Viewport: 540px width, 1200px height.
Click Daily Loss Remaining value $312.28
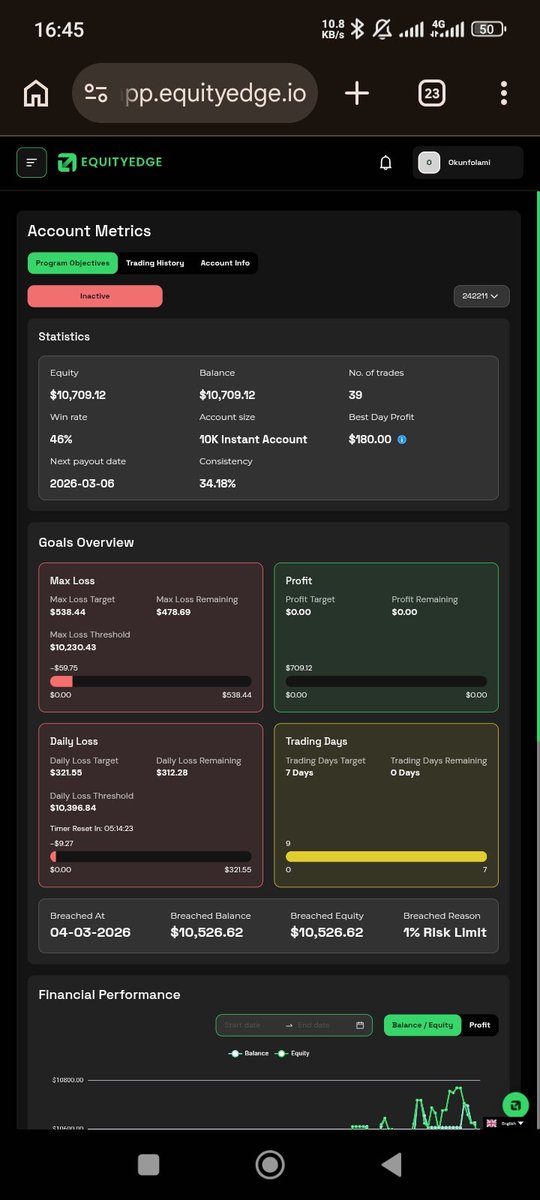[x=172, y=772]
